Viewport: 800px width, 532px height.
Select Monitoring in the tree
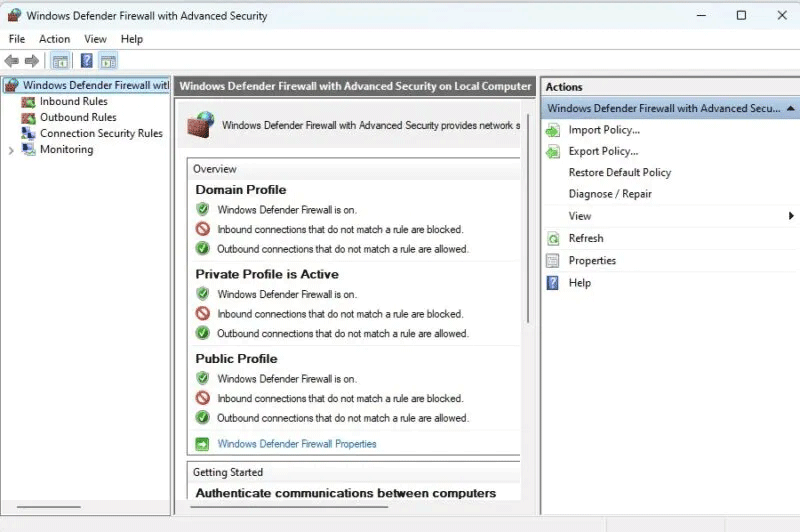[67, 149]
